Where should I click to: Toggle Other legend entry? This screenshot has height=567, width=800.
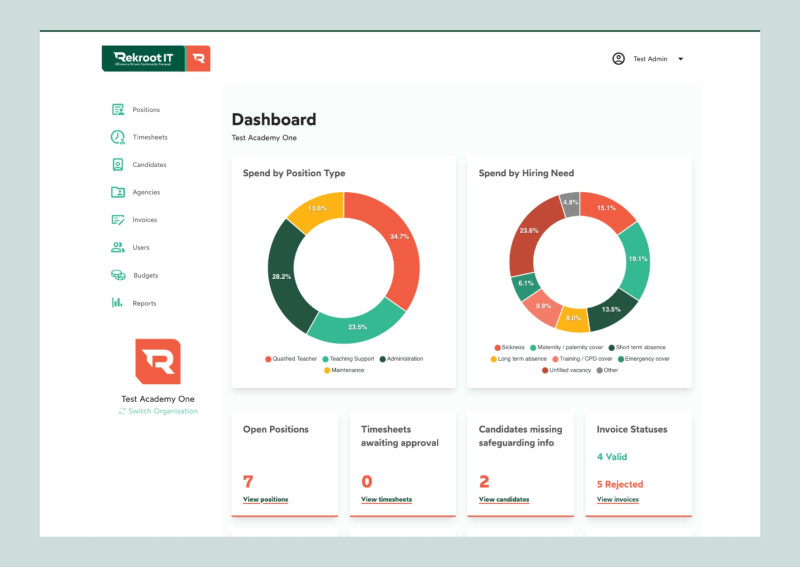pyautogui.click(x=607, y=370)
